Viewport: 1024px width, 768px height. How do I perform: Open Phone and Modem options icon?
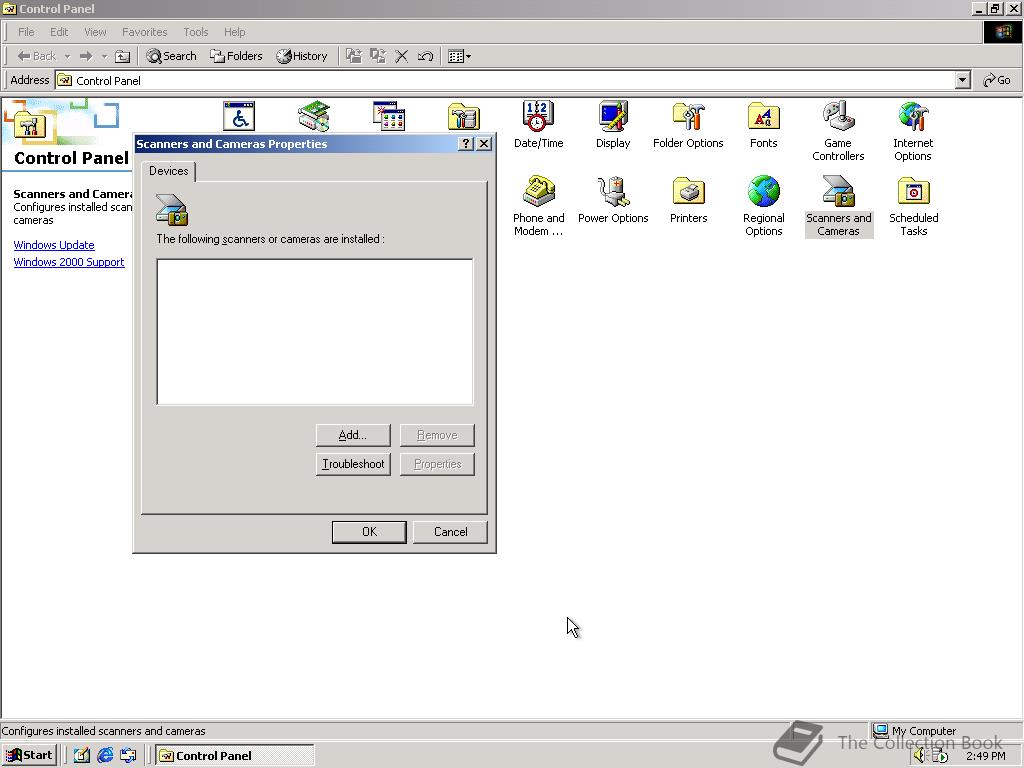pos(538,205)
